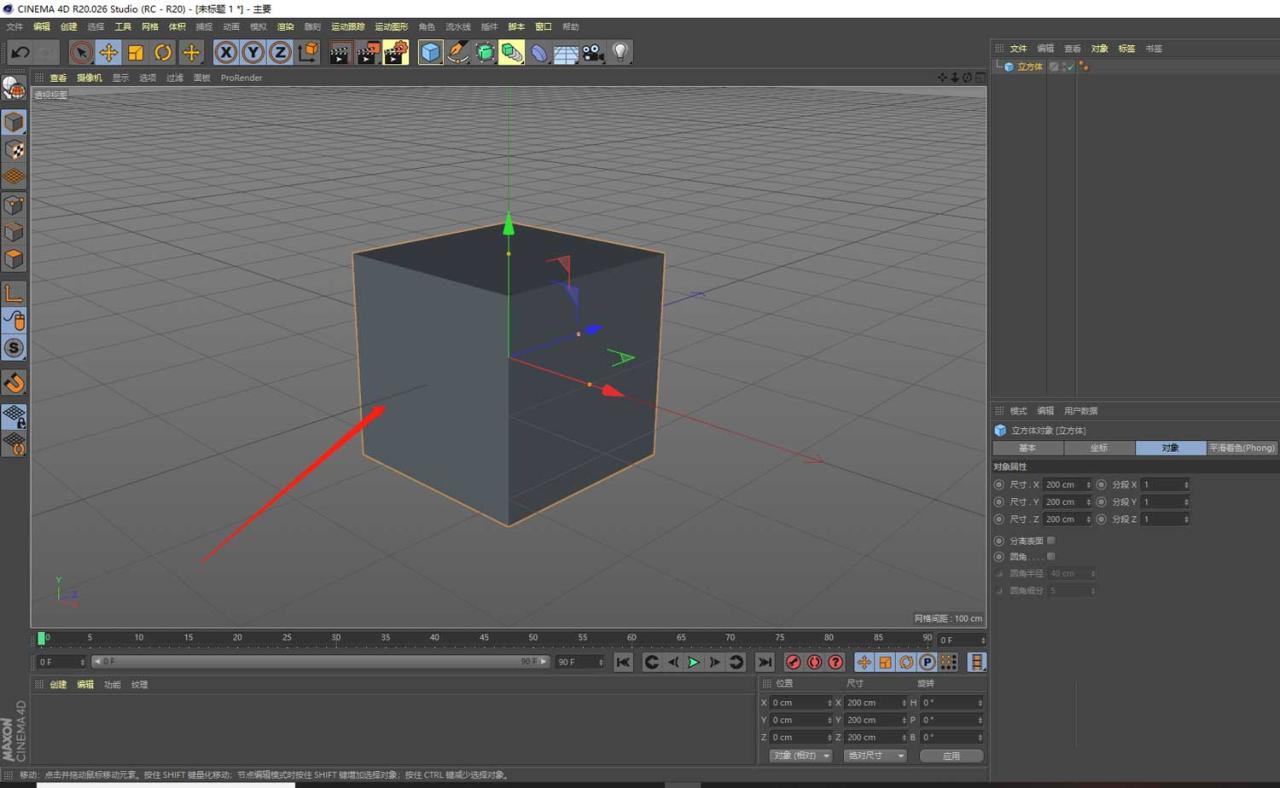The height and width of the screenshot is (788, 1280).
Task: Select the Scale tool in the toolbar
Action: point(135,52)
